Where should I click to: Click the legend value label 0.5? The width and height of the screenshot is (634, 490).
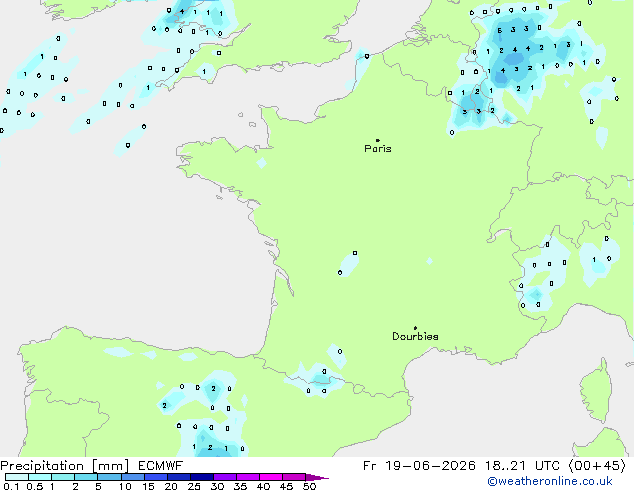pyautogui.click(x=35, y=486)
